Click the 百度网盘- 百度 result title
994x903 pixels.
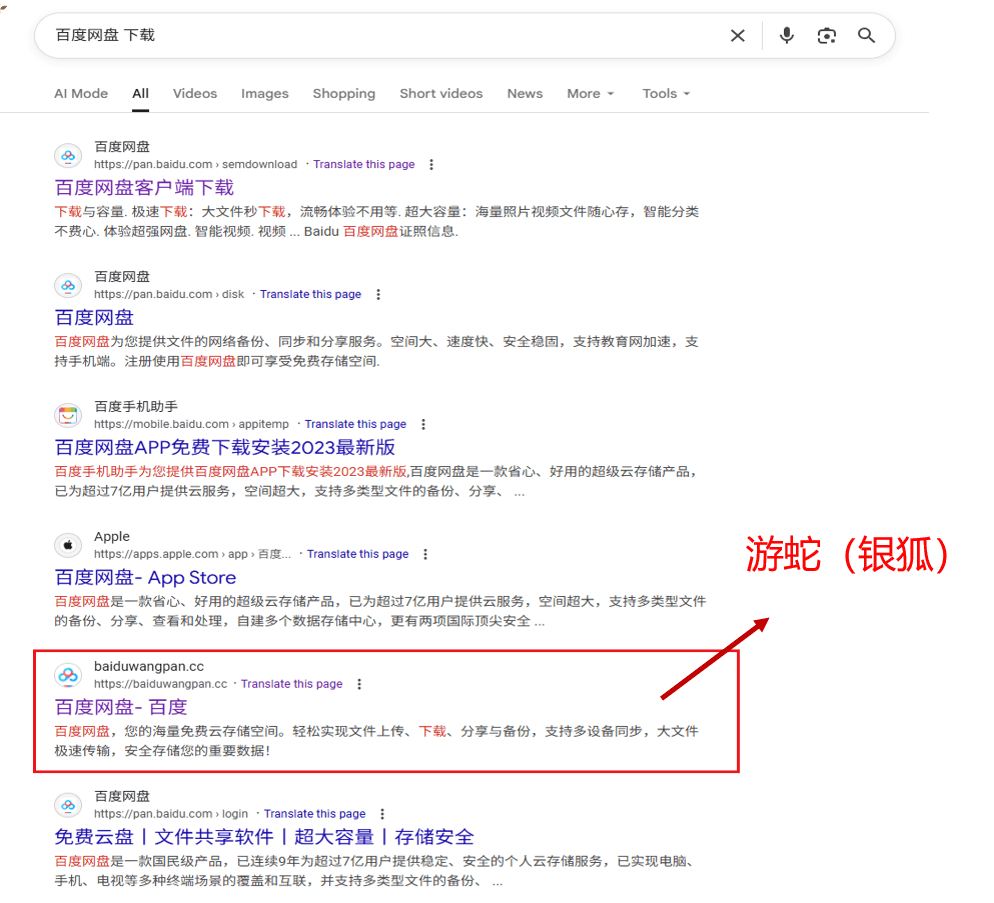(121, 707)
